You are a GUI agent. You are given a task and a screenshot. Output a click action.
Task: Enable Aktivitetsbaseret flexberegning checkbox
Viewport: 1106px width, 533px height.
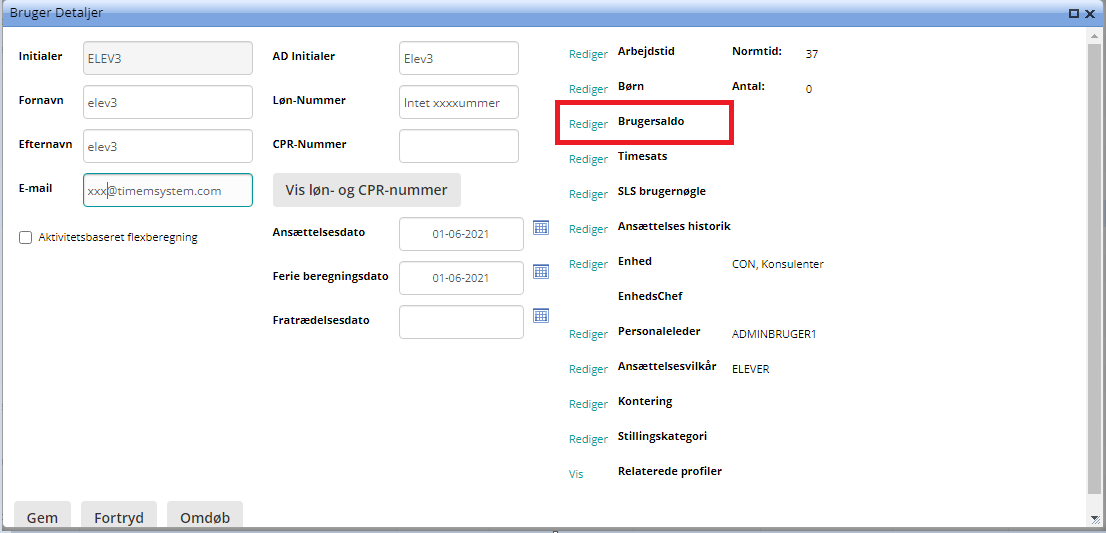pos(26,238)
